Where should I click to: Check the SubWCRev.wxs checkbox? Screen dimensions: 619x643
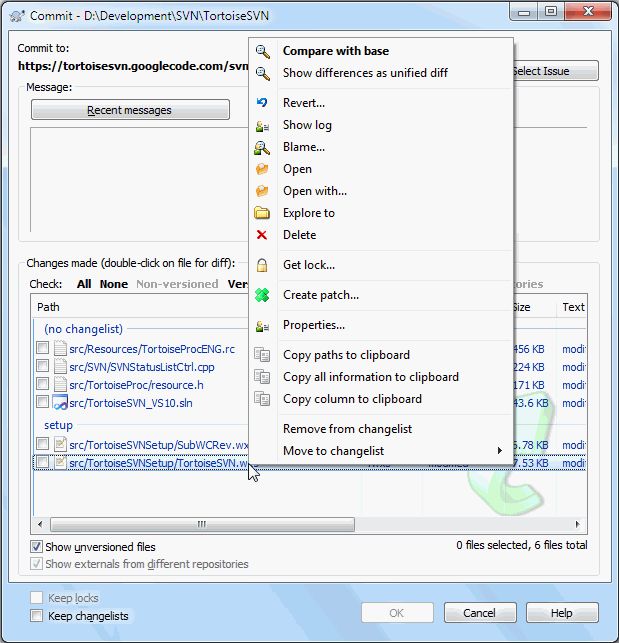pos(42,444)
